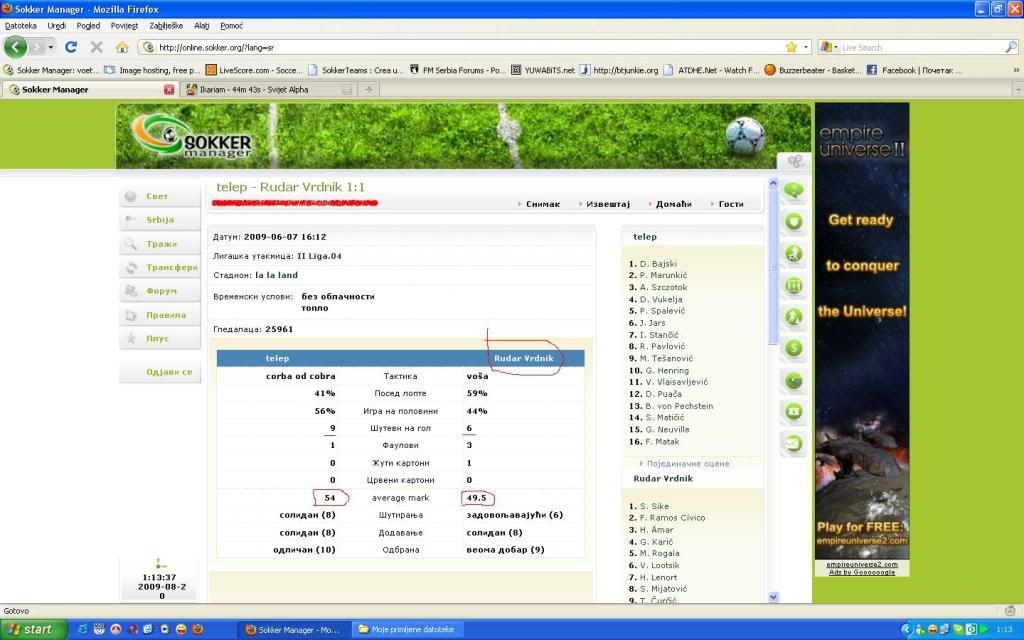Click the gears settings icon above the sidebar
This screenshot has width=1024, height=640.
pos(794,161)
